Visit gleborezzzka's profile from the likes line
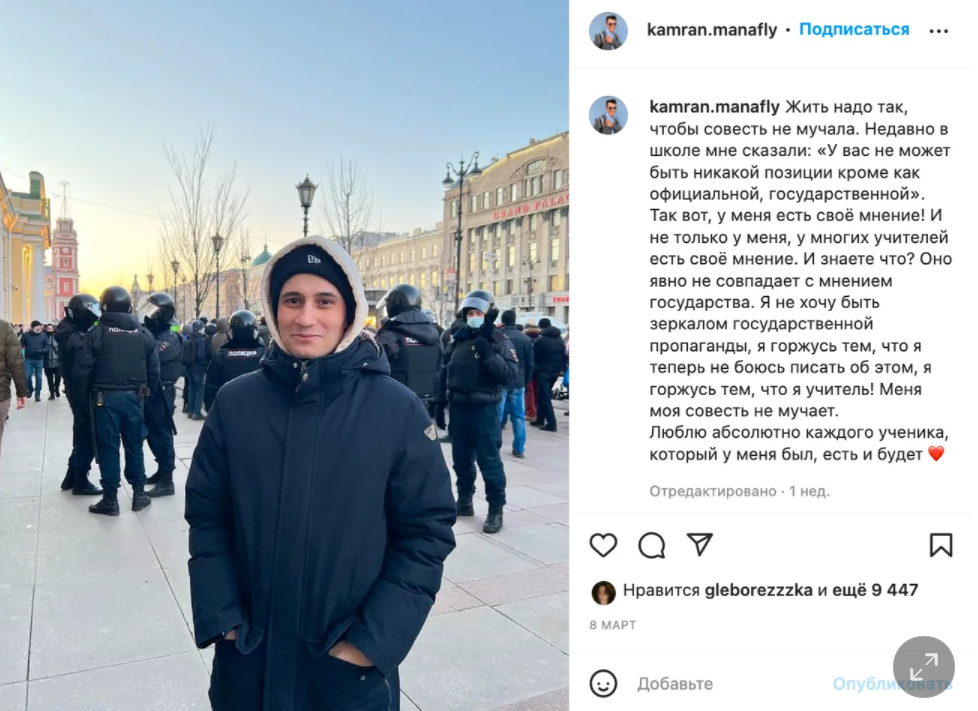This screenshot has width=978, height=711. 758,590
